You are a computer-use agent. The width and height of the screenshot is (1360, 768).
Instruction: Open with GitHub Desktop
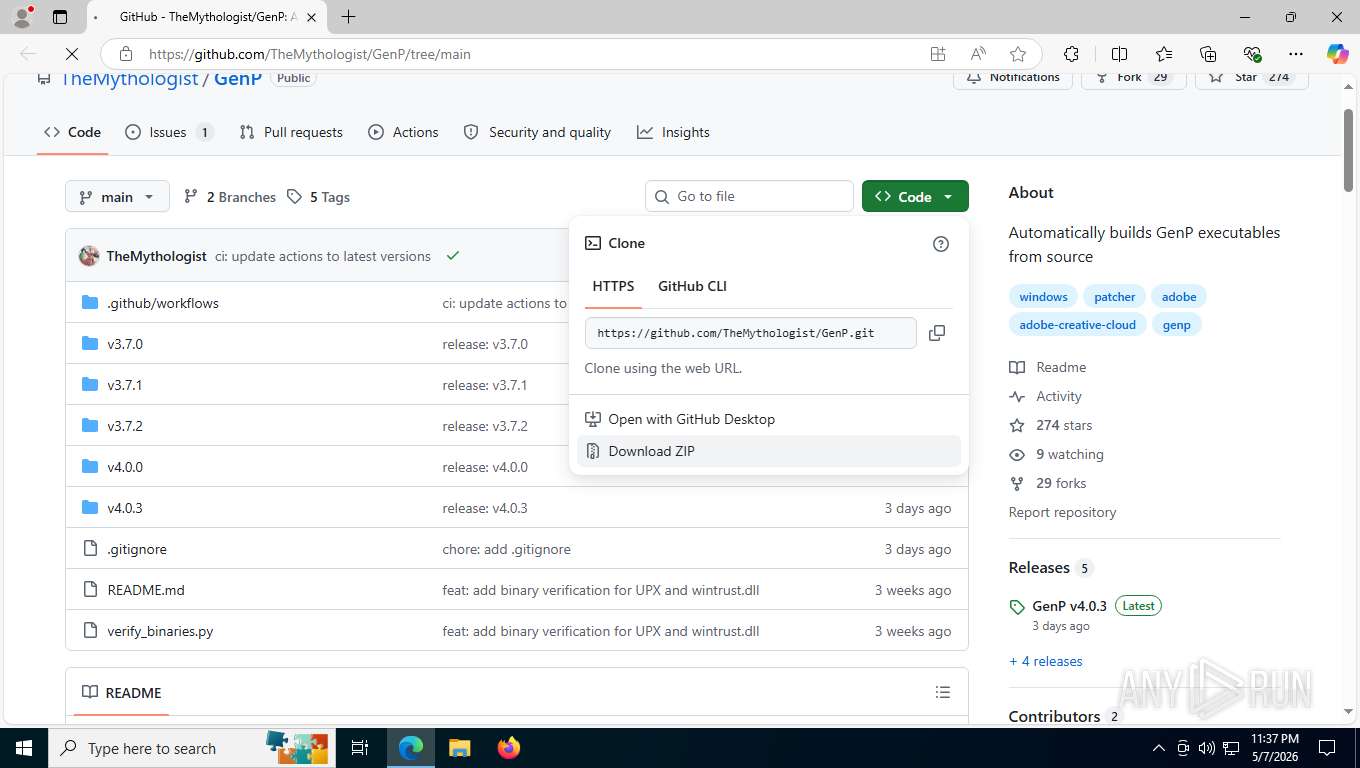[769, 419]
